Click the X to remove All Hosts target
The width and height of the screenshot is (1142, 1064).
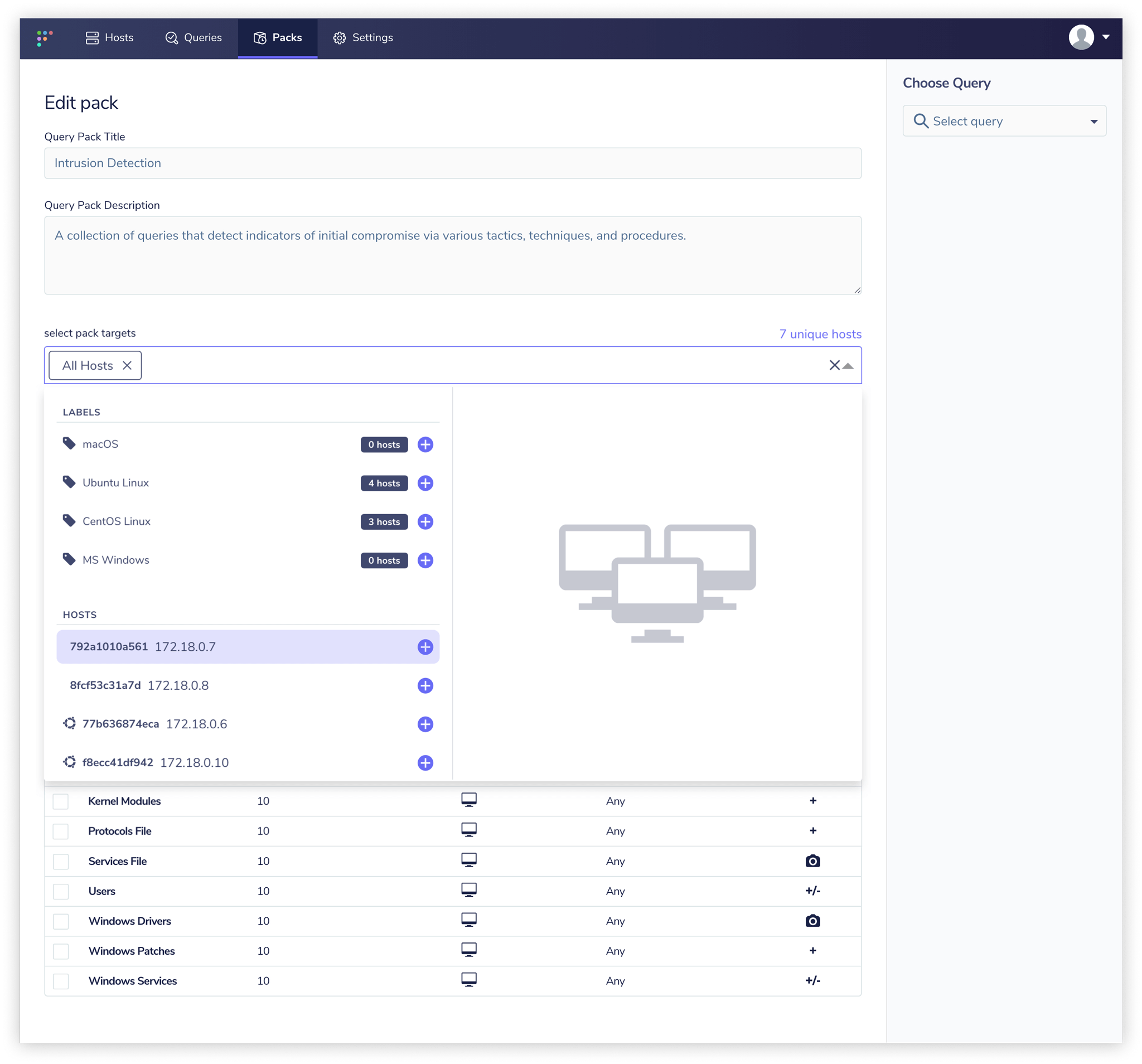(x=127, y=365)
